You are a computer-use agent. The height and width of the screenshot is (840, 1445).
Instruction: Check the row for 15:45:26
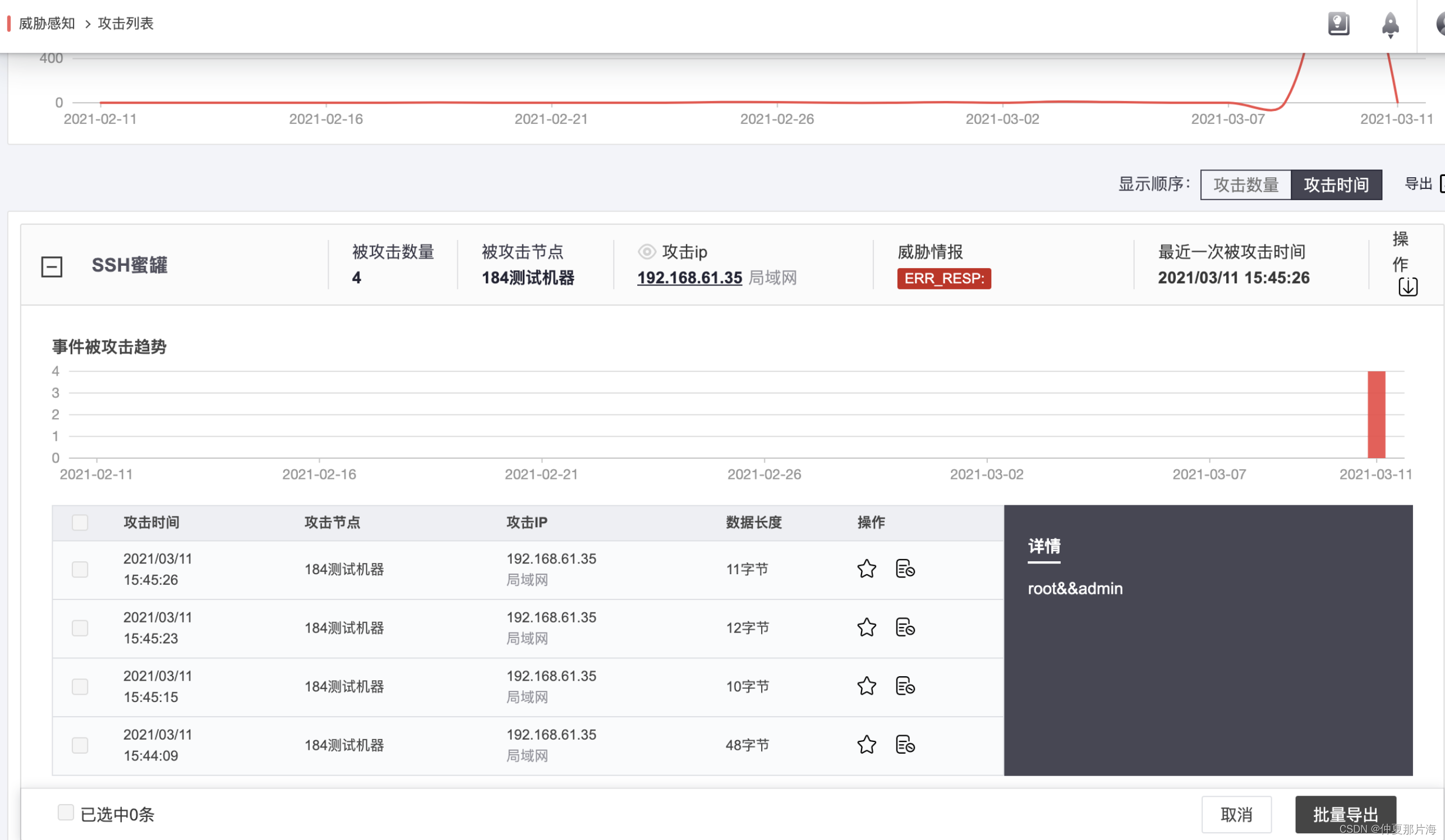coord(80,569)
